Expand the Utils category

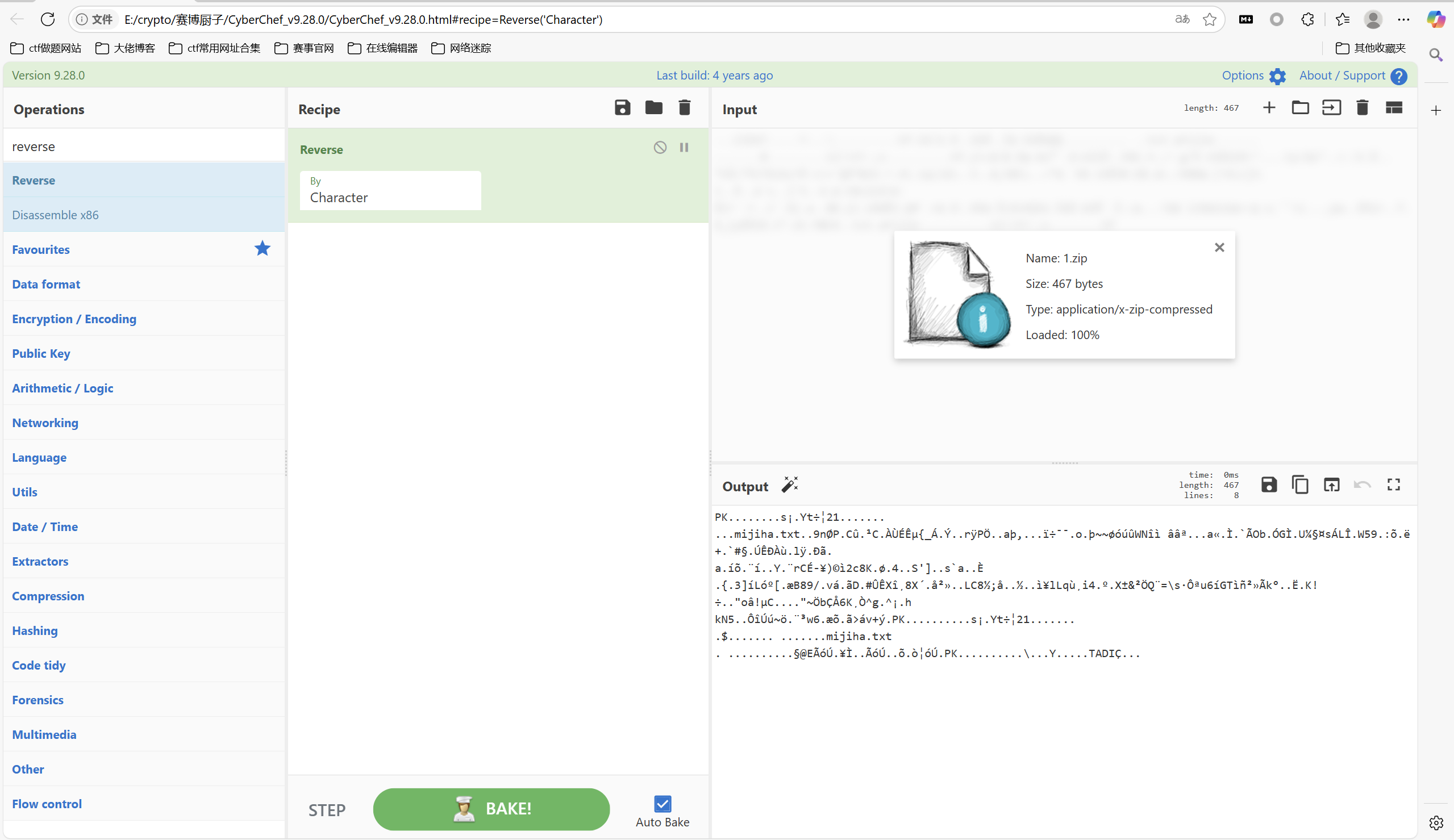point(144,491)
